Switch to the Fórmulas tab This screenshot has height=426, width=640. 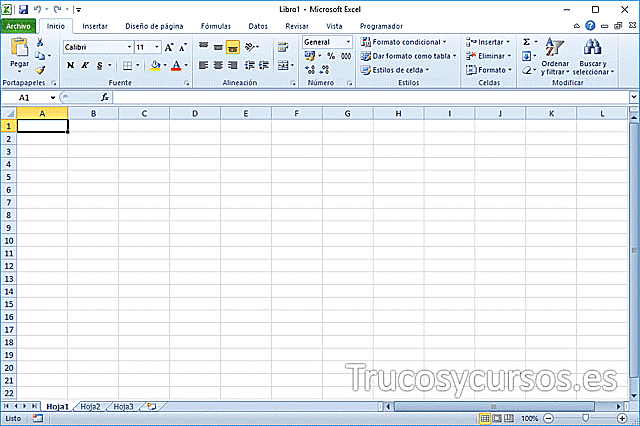(216, 26)
